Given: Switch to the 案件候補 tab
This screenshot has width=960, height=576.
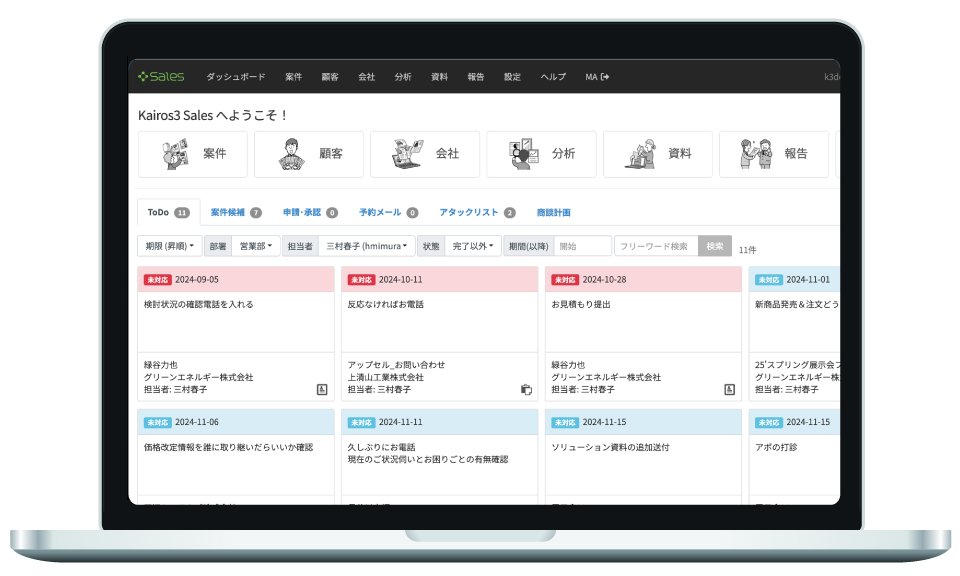Looking at the screenshot, I should tap(236, 212).
